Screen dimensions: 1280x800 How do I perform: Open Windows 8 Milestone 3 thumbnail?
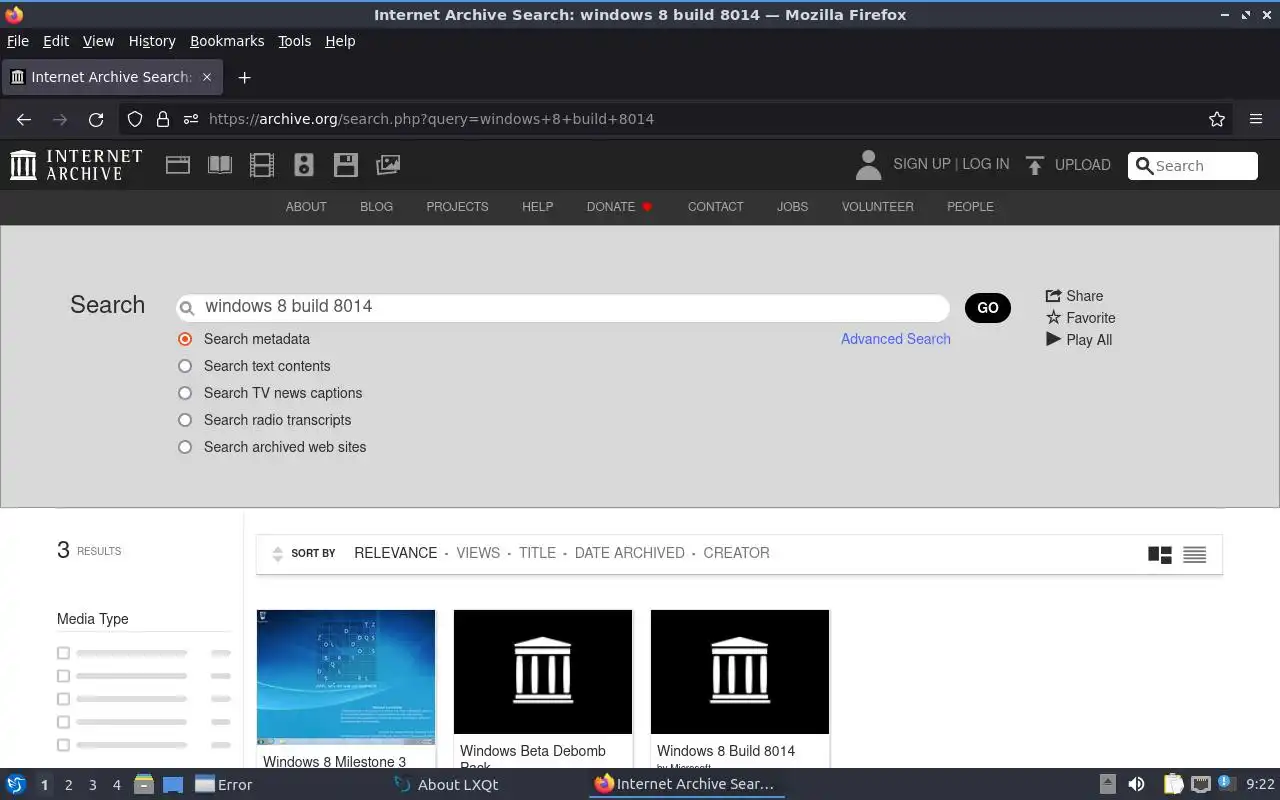tap(346, 677)
